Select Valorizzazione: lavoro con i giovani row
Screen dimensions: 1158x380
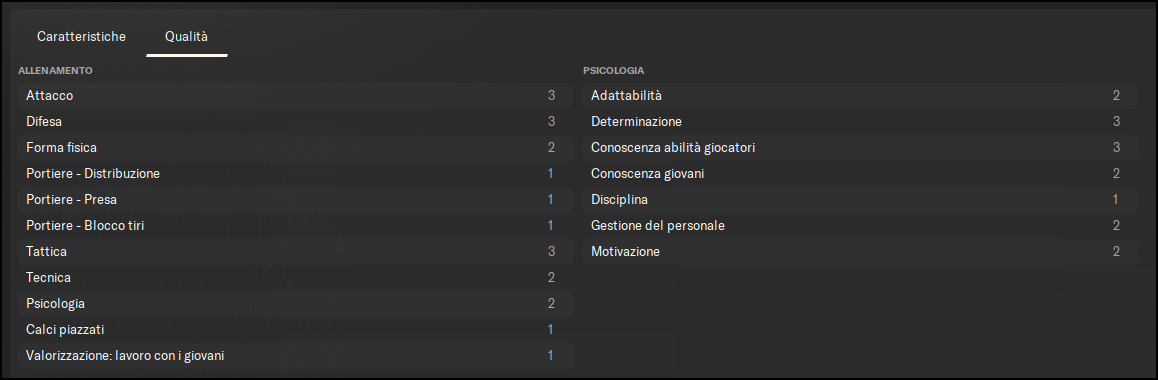tap(295, 356)
